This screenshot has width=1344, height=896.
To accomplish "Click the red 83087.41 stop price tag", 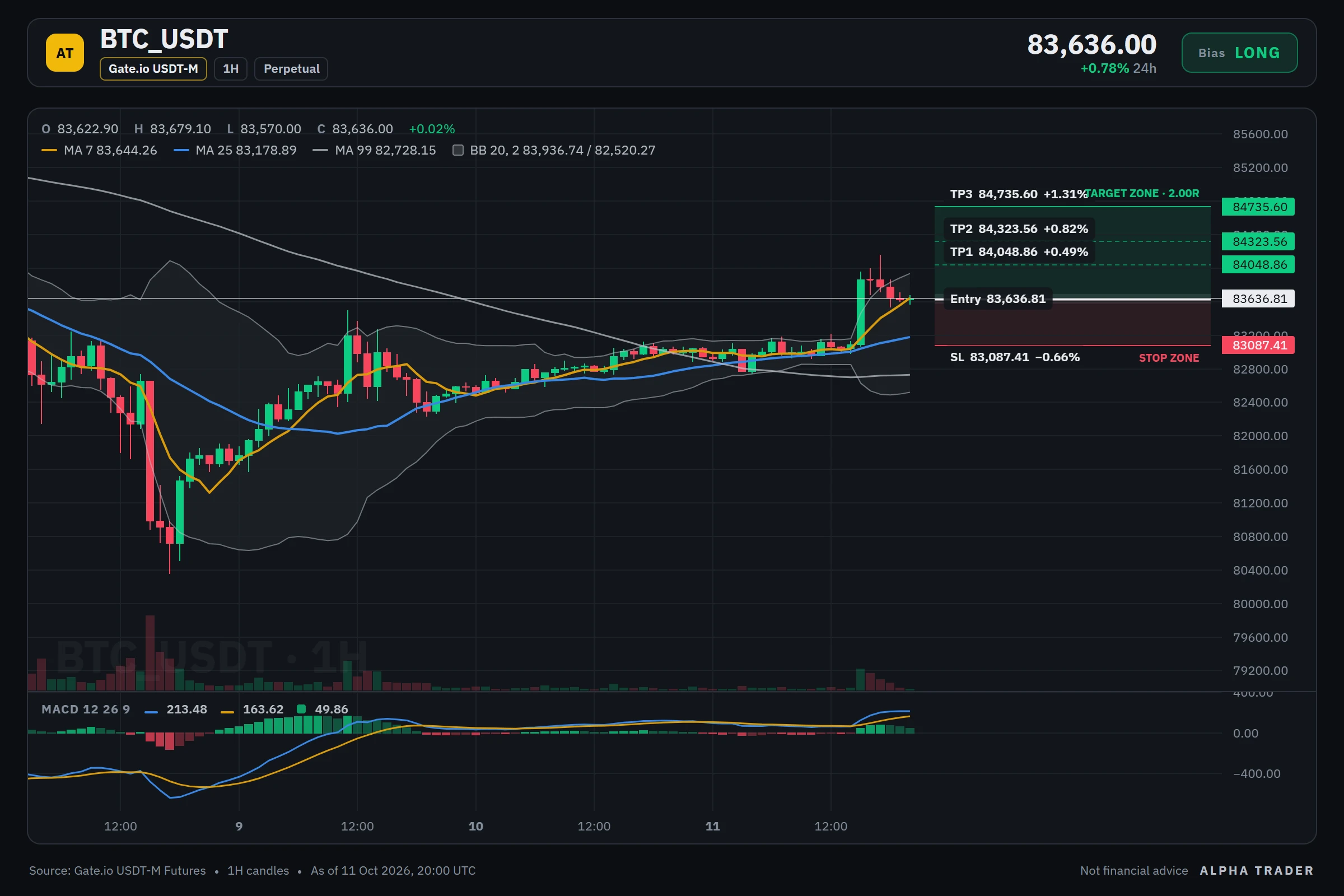I will pos(1258,345).
